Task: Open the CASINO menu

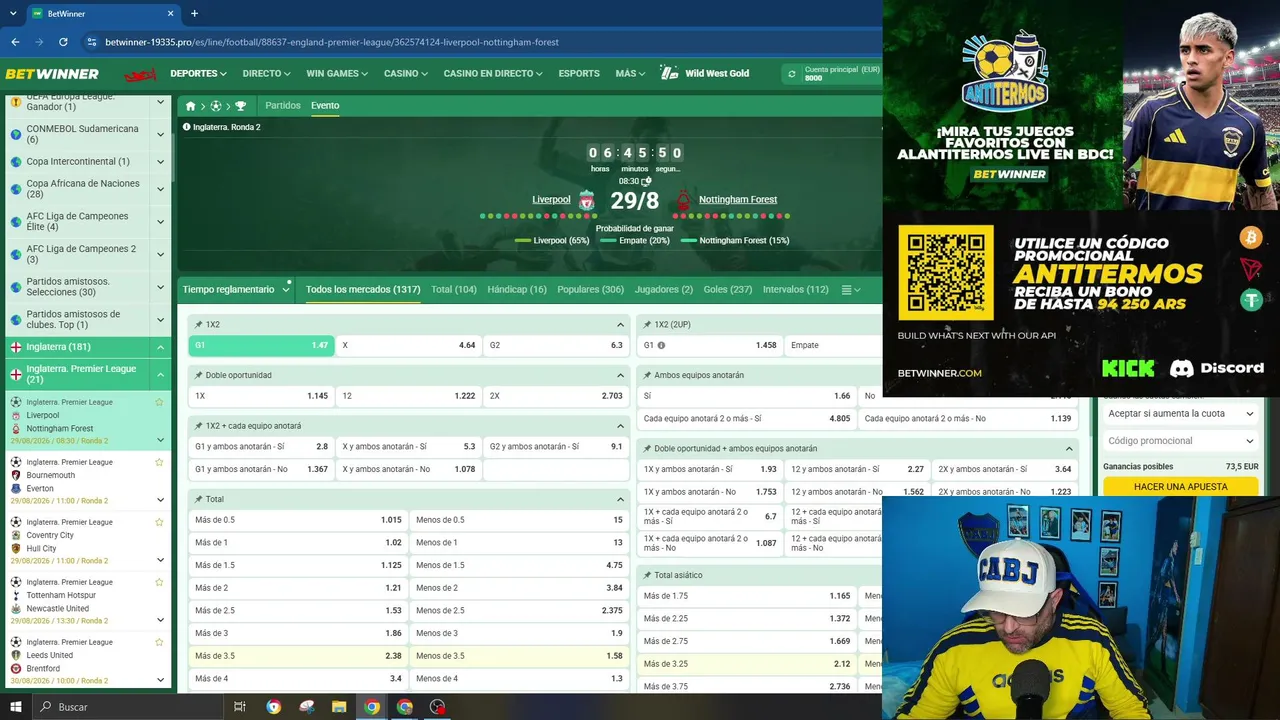Action: click(406, 74)
